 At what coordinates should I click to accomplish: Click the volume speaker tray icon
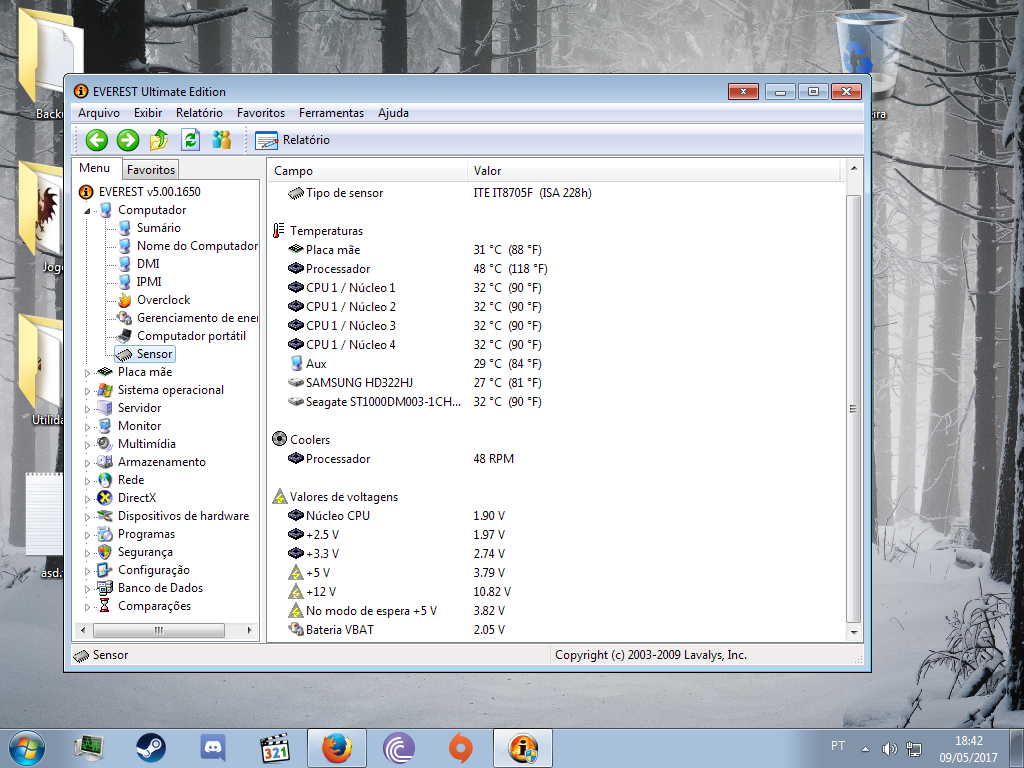coord(889,749)
